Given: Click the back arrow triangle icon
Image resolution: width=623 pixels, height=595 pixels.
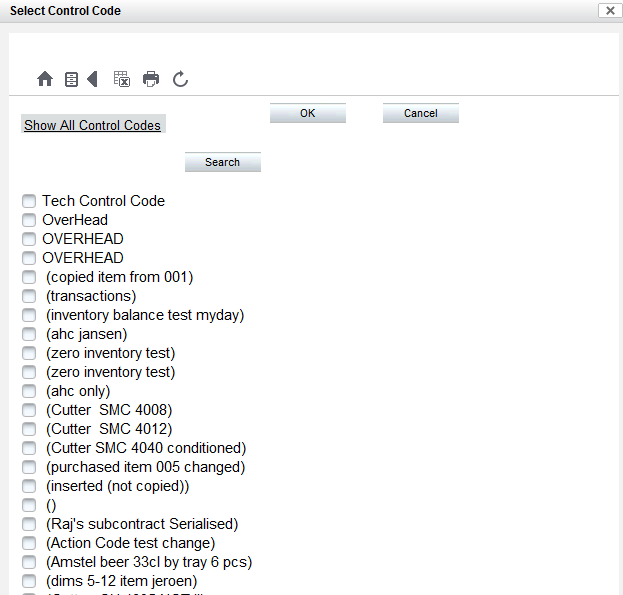Looking at the screenshot, I should (x=92, y=79).
